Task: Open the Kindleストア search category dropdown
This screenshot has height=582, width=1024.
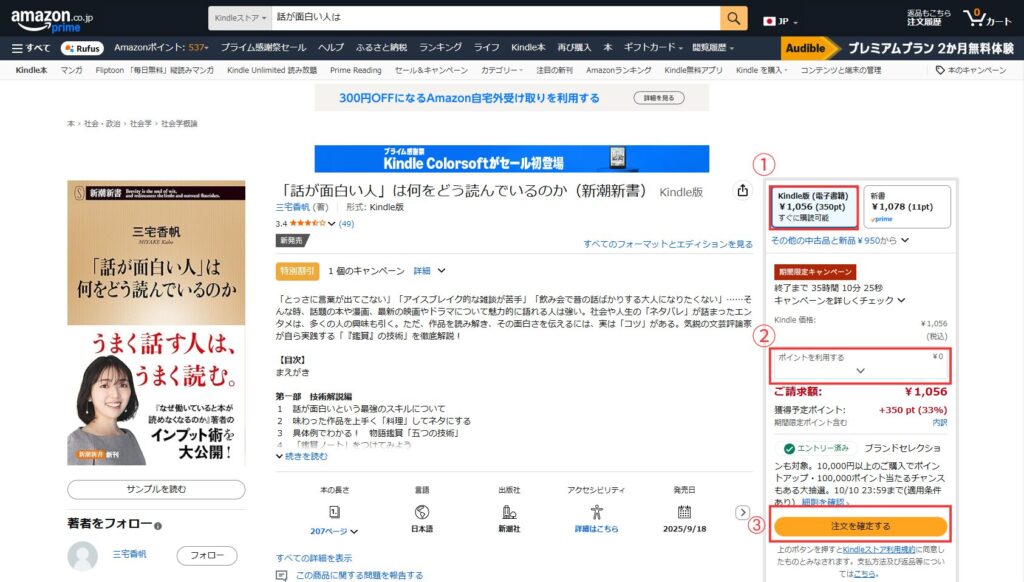Action: 238,18
